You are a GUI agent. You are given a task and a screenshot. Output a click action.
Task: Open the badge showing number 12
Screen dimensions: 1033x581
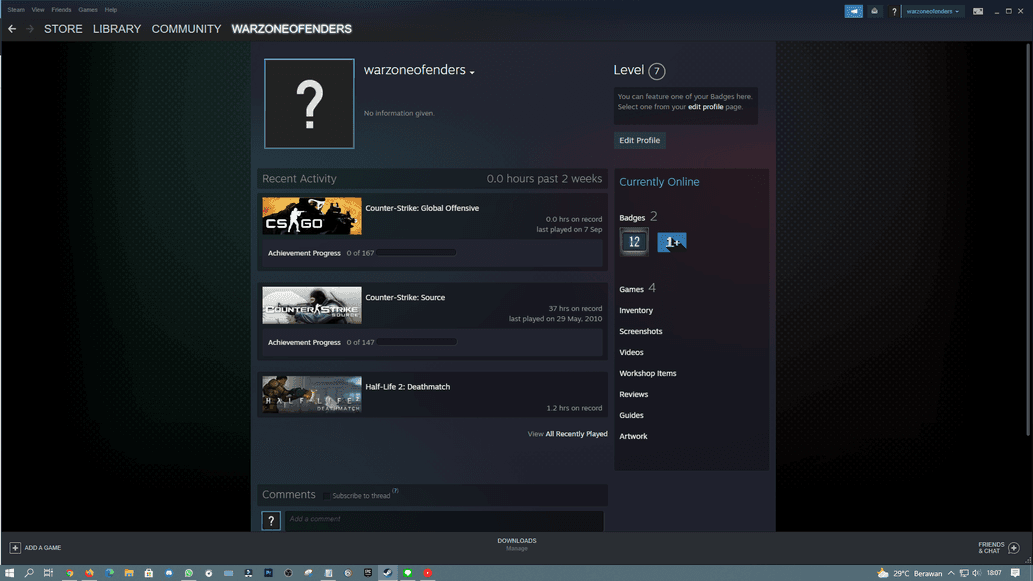pyautogui.click(x=634, y=242)
